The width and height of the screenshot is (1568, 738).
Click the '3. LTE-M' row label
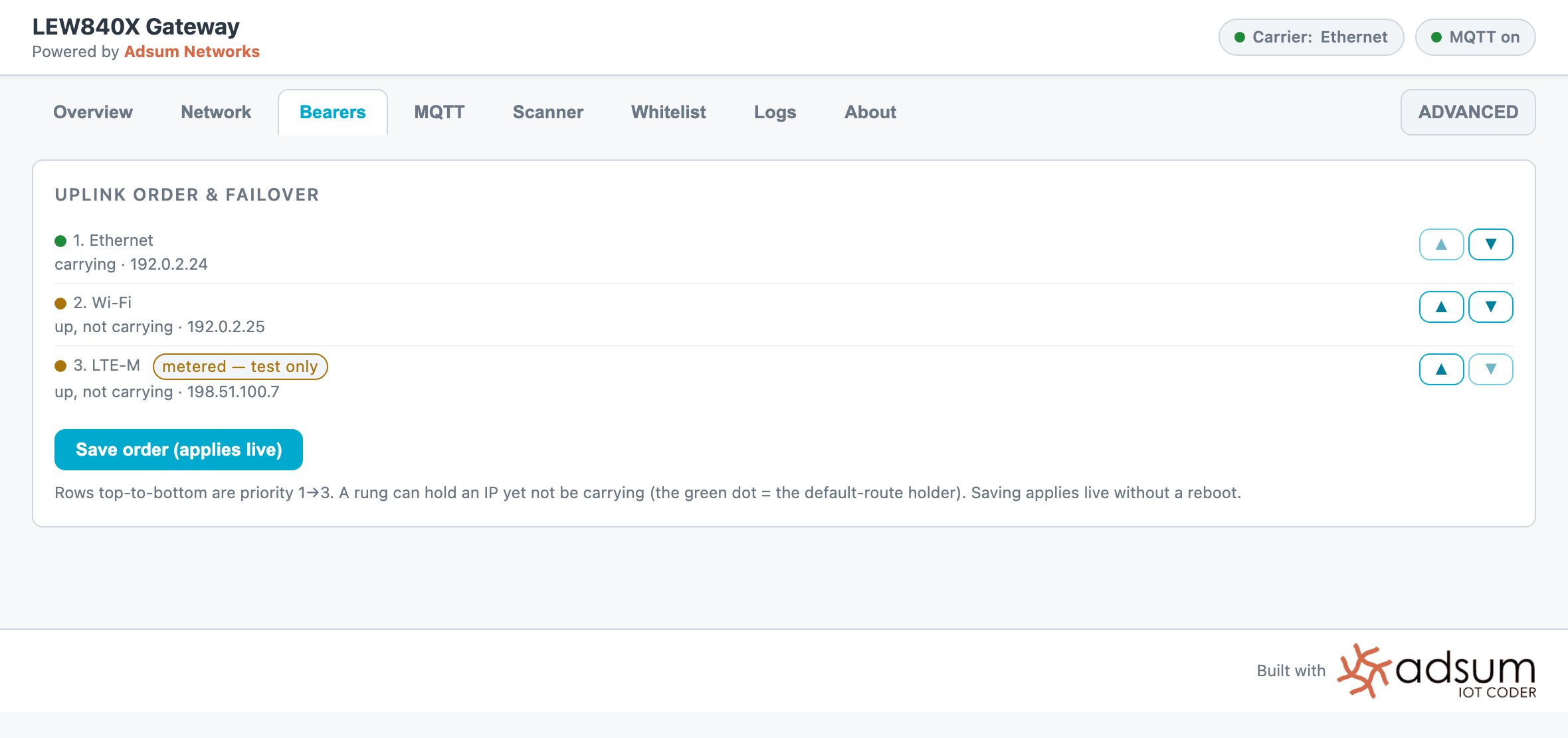[106, 365]
